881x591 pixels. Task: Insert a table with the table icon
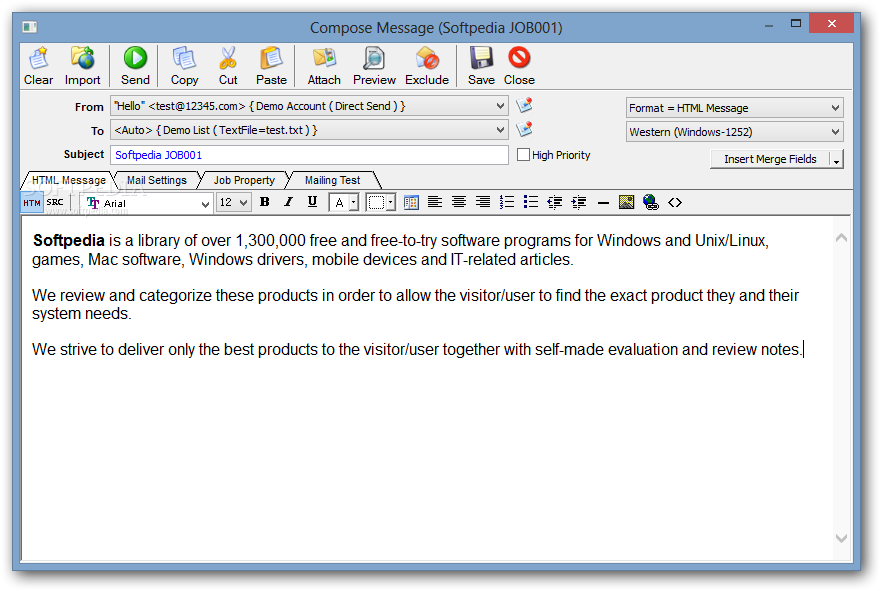point(411,202)
